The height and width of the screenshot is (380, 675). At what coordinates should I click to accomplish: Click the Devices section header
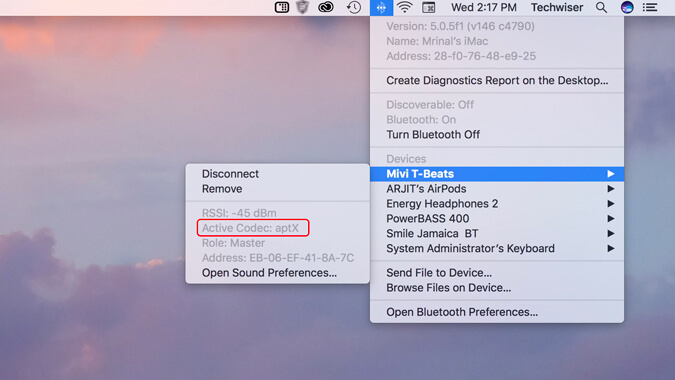pyautogui.click(x=406, y=159)
